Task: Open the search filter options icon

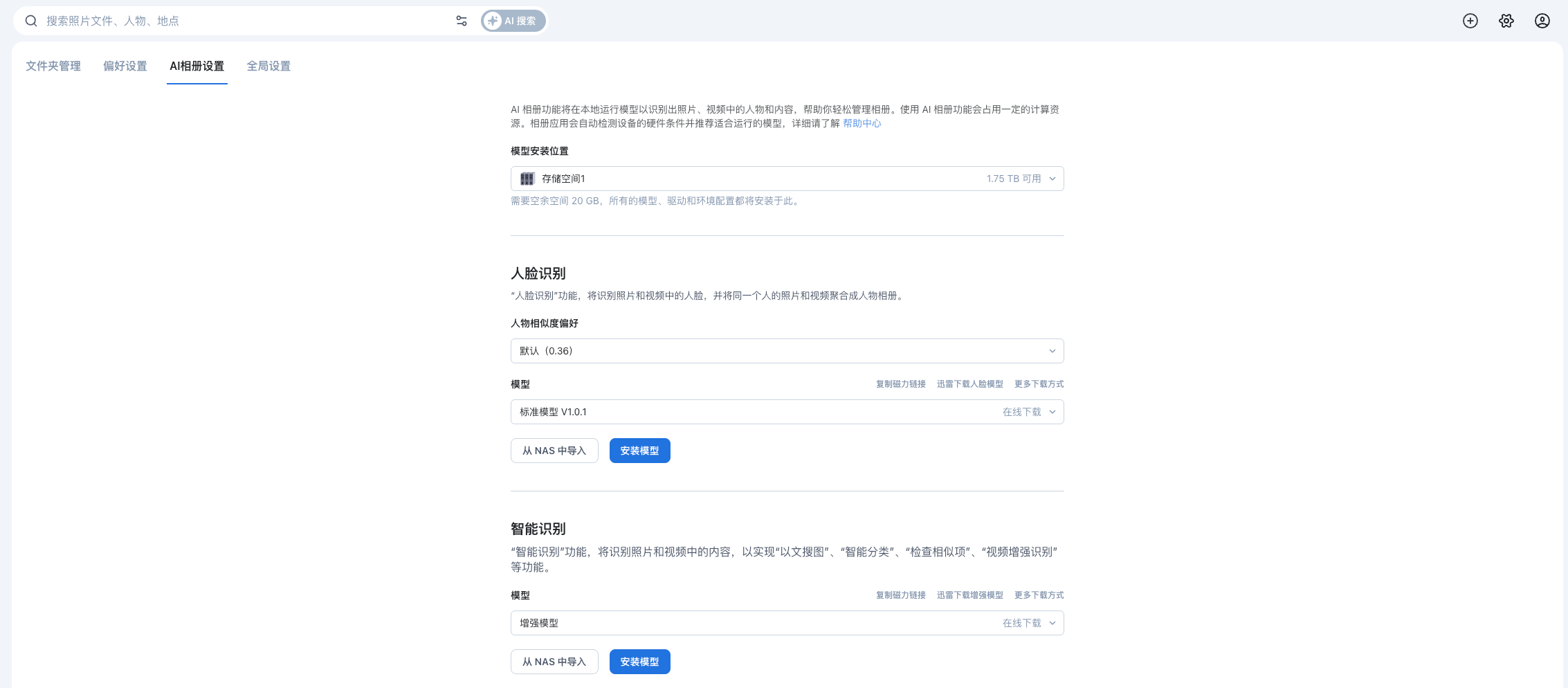Action: click(x=462, y=21)
